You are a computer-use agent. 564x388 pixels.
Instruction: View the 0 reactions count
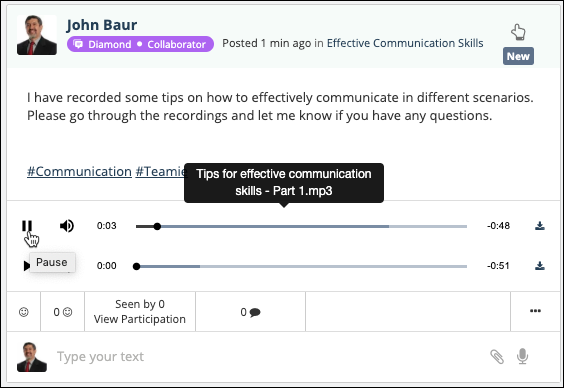click(63, 312)
